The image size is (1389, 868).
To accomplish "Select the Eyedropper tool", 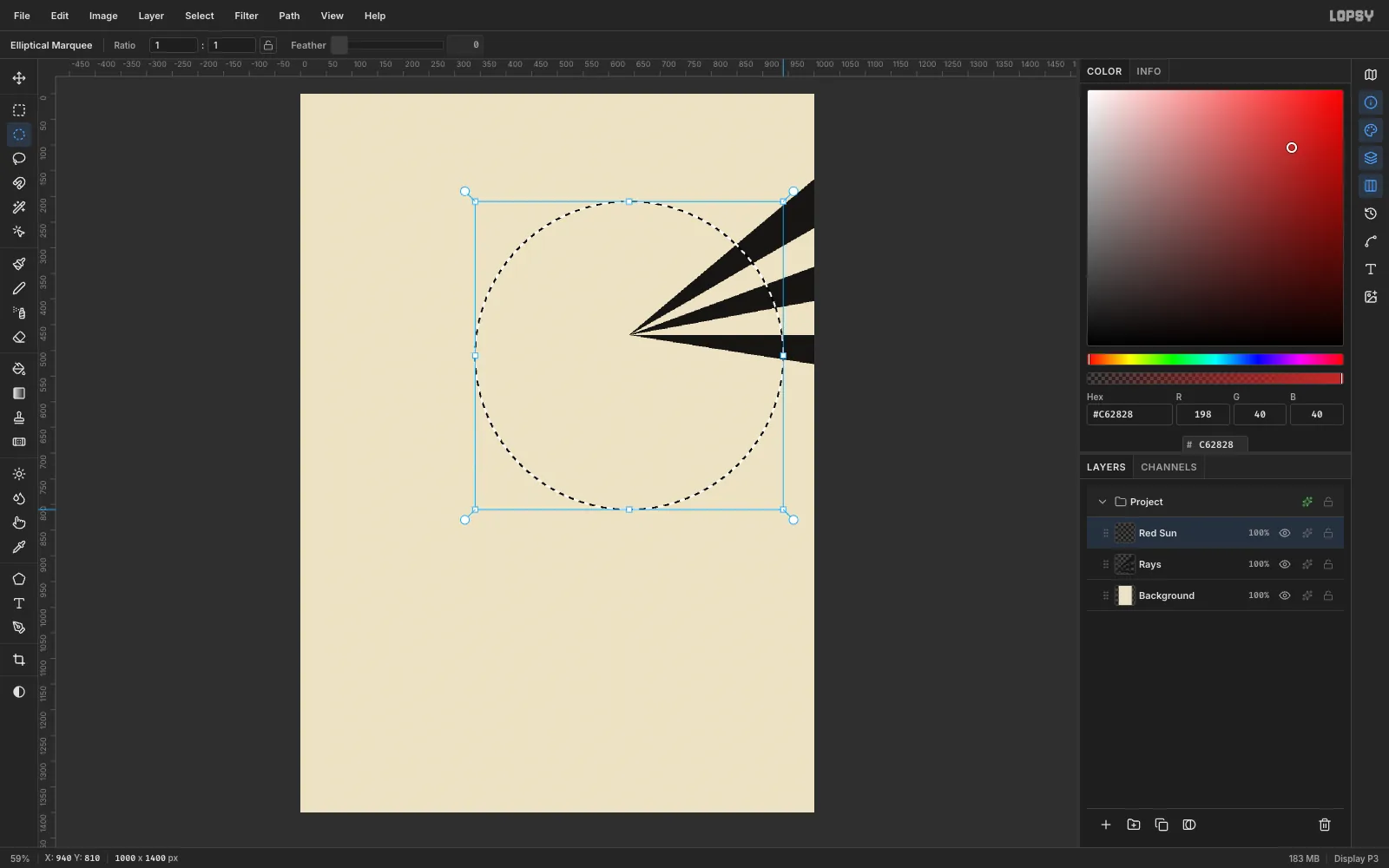I will [x=19, y=547].
